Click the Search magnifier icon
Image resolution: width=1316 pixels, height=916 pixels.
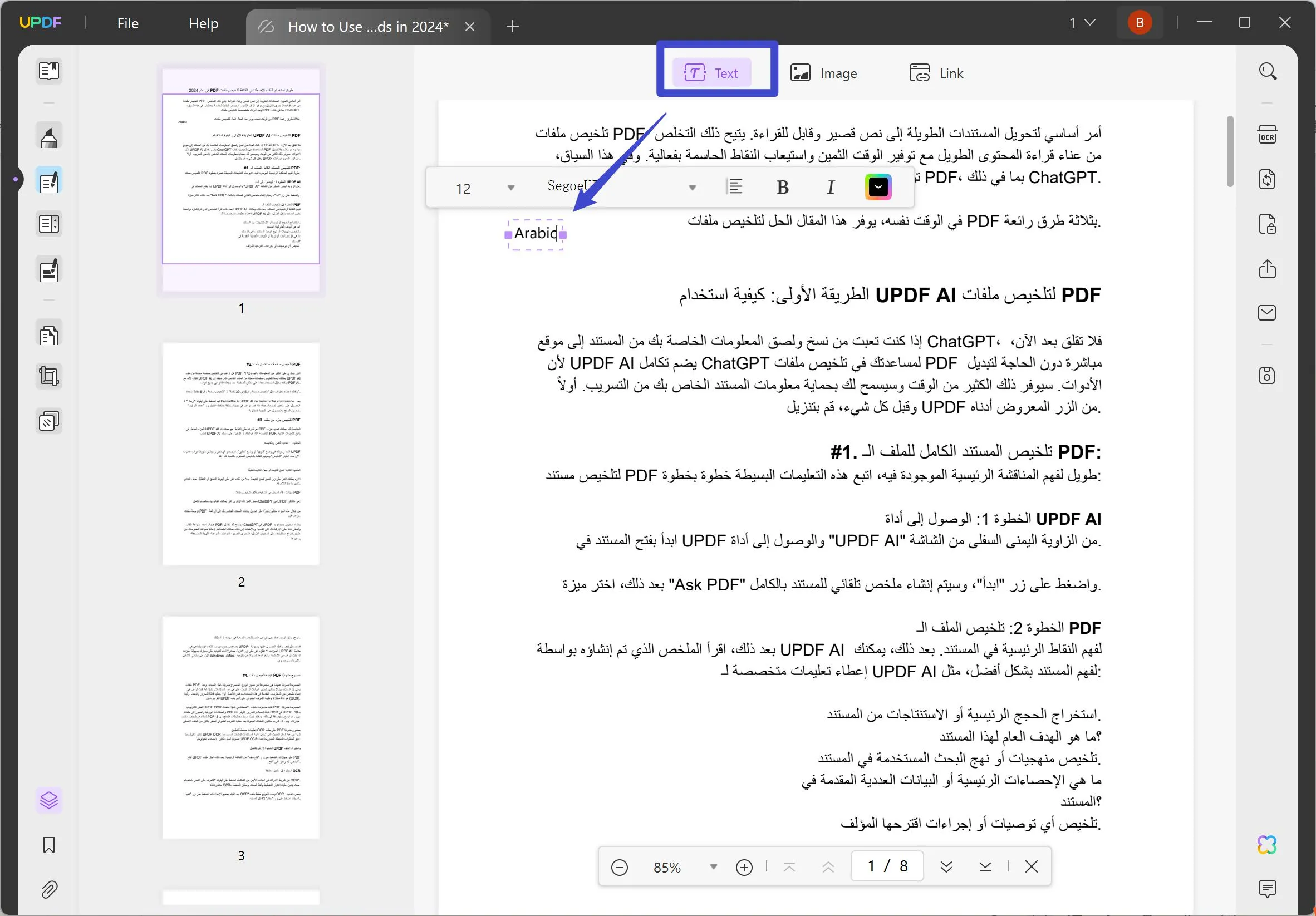tap(1267, 72)
